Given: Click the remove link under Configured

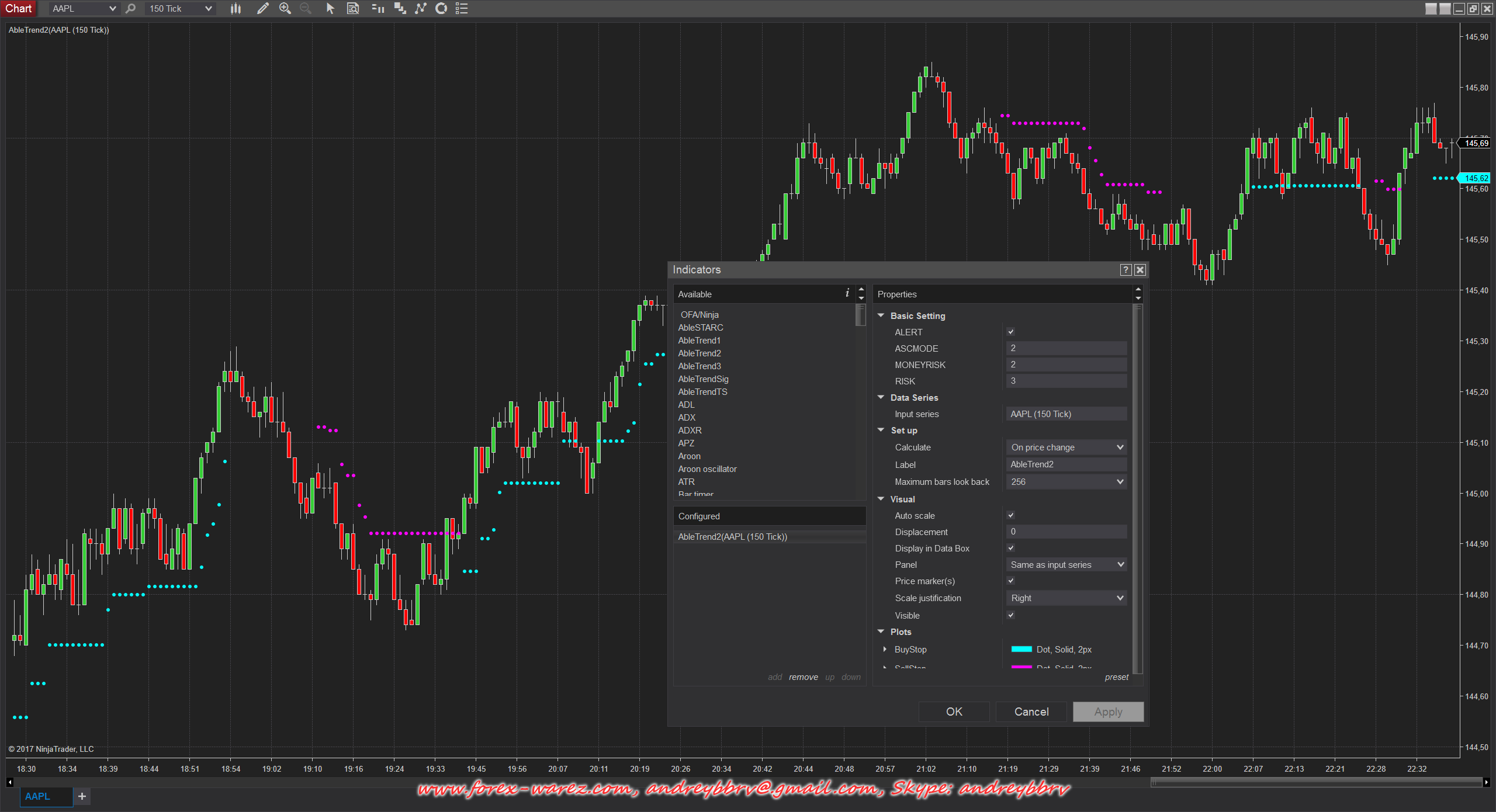Looking at the screenshot, I should [x=803, y=677].
